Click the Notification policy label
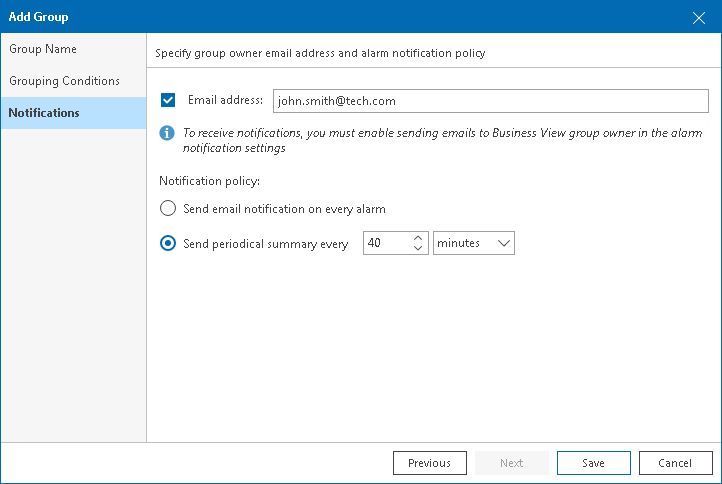 tap(210, 181)
